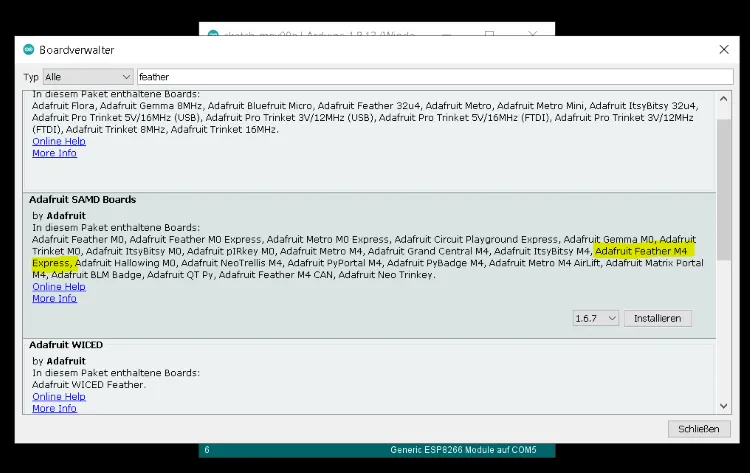Screen dimensions: 750x473
Task: Open More Info for Adafruit WICED
Action: click(x=54, y=408)
